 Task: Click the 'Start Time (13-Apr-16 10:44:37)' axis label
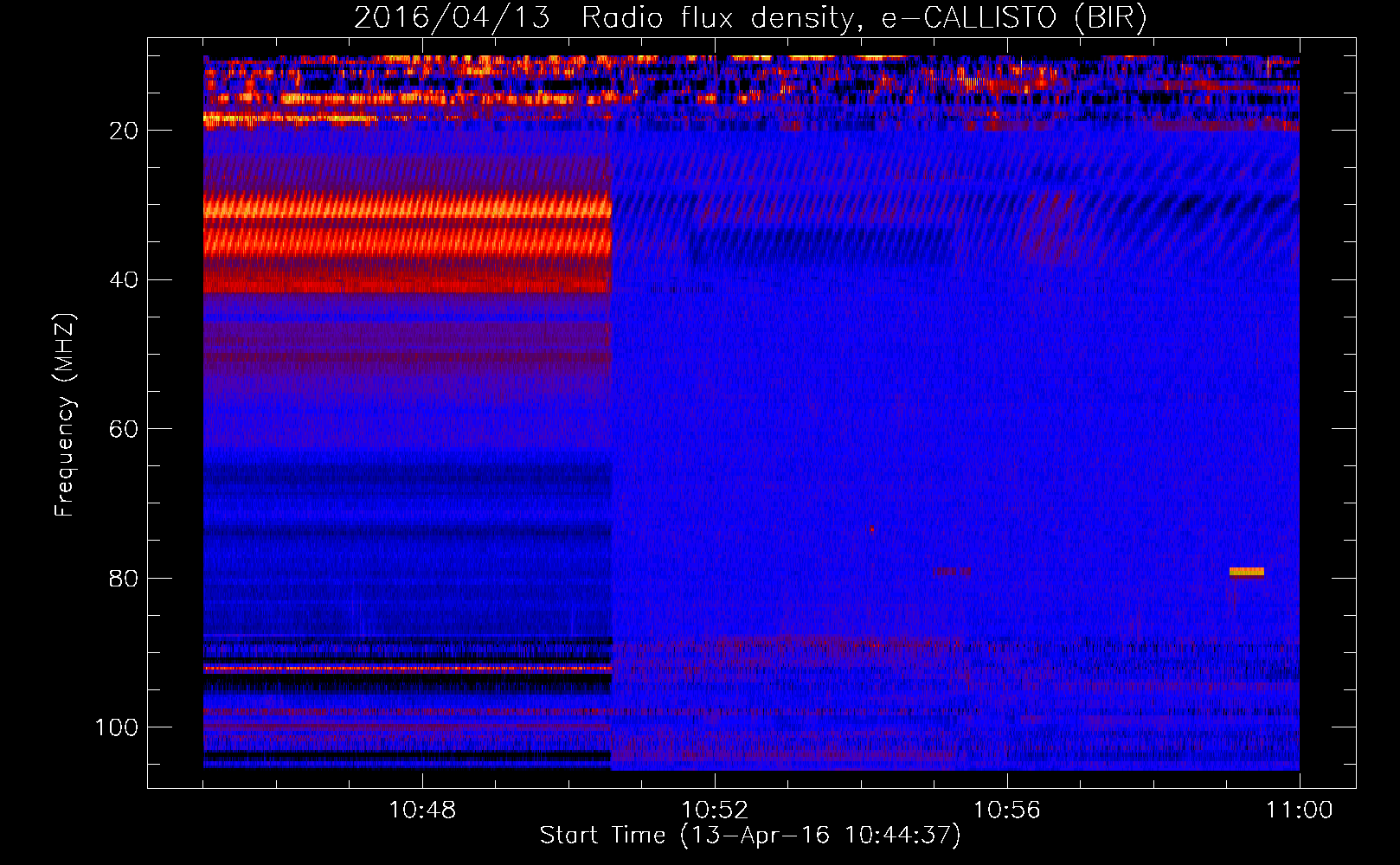(x=750, y=836)
